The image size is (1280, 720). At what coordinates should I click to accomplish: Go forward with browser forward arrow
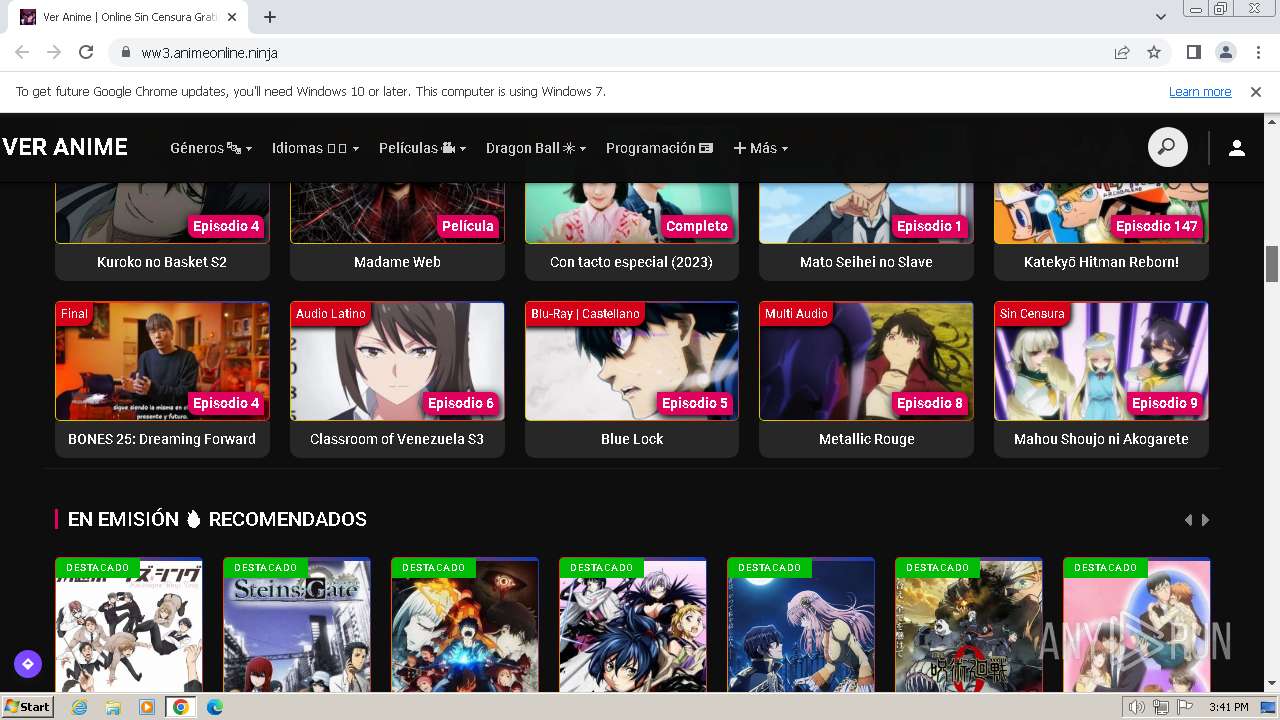click(54, 52)
